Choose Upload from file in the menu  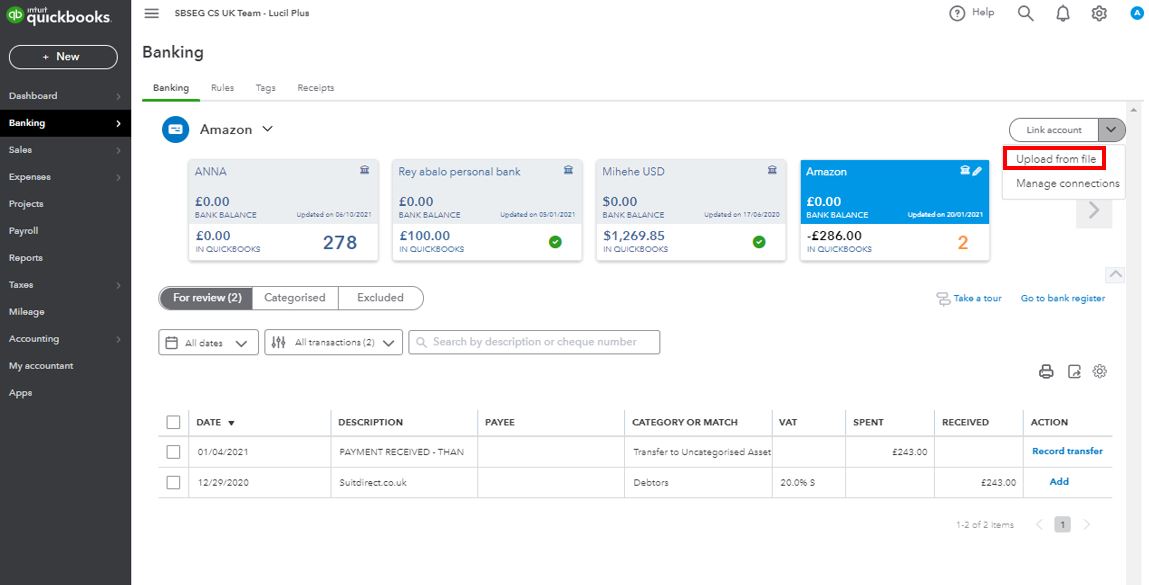click(x=1055, y=159)
